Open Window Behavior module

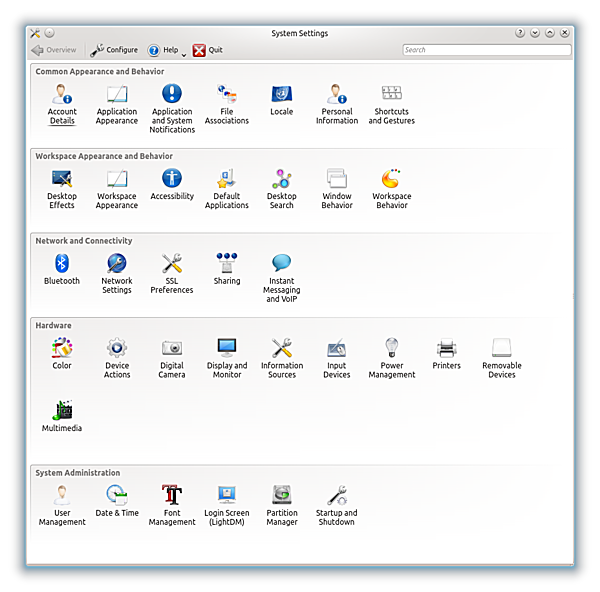(x=337, y=189)
